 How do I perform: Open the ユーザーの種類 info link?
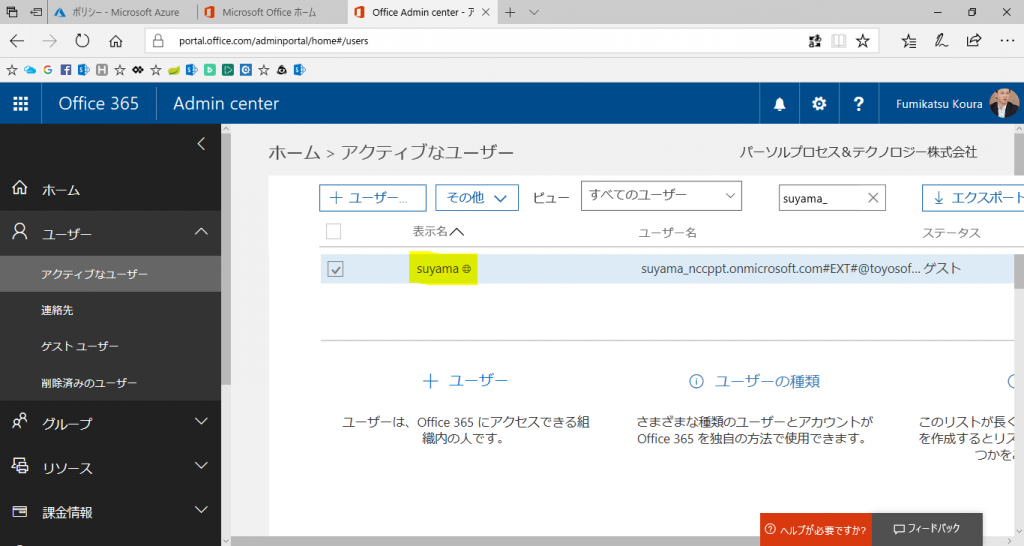pos(754,381)
